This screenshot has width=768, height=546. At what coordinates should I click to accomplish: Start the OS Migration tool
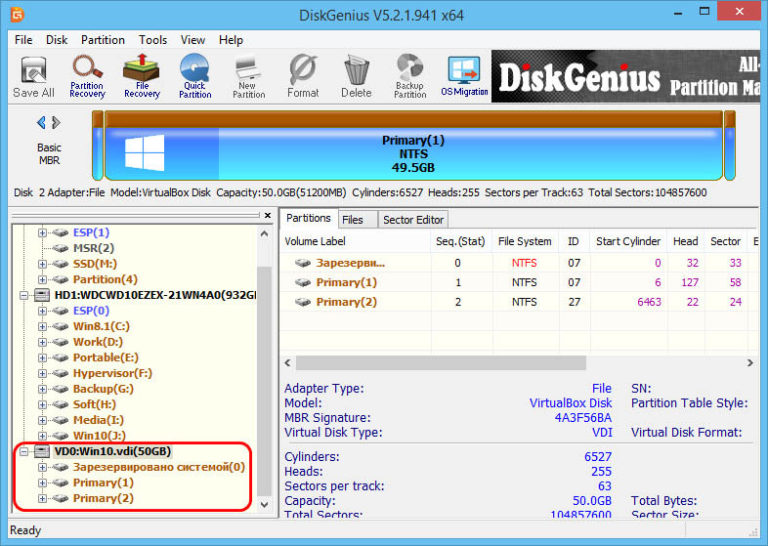click(x=464, y=76)
